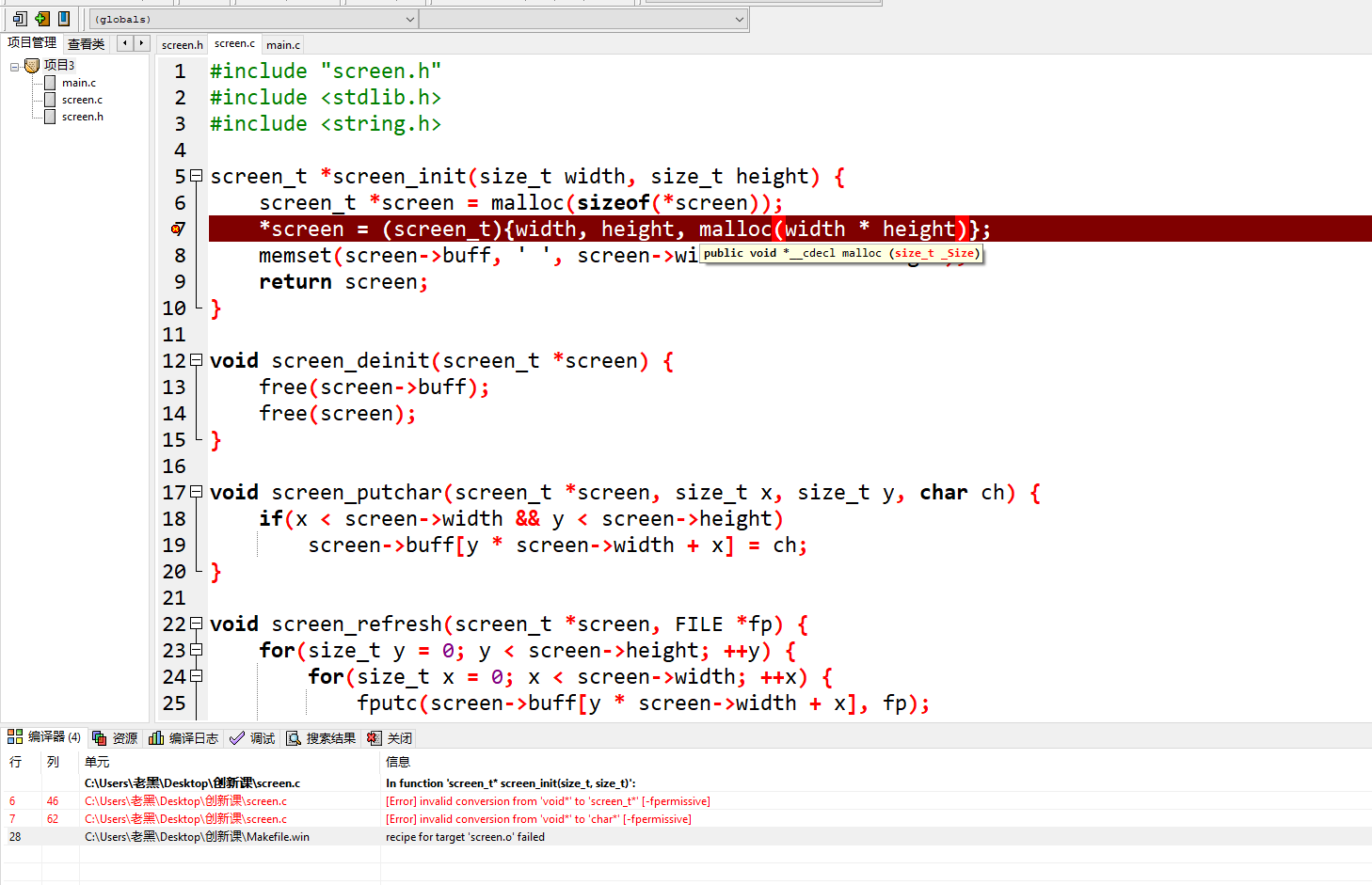Open the 调试 debug tab
The height and width of the screenshot is (885, 1372).
point(252,738)
